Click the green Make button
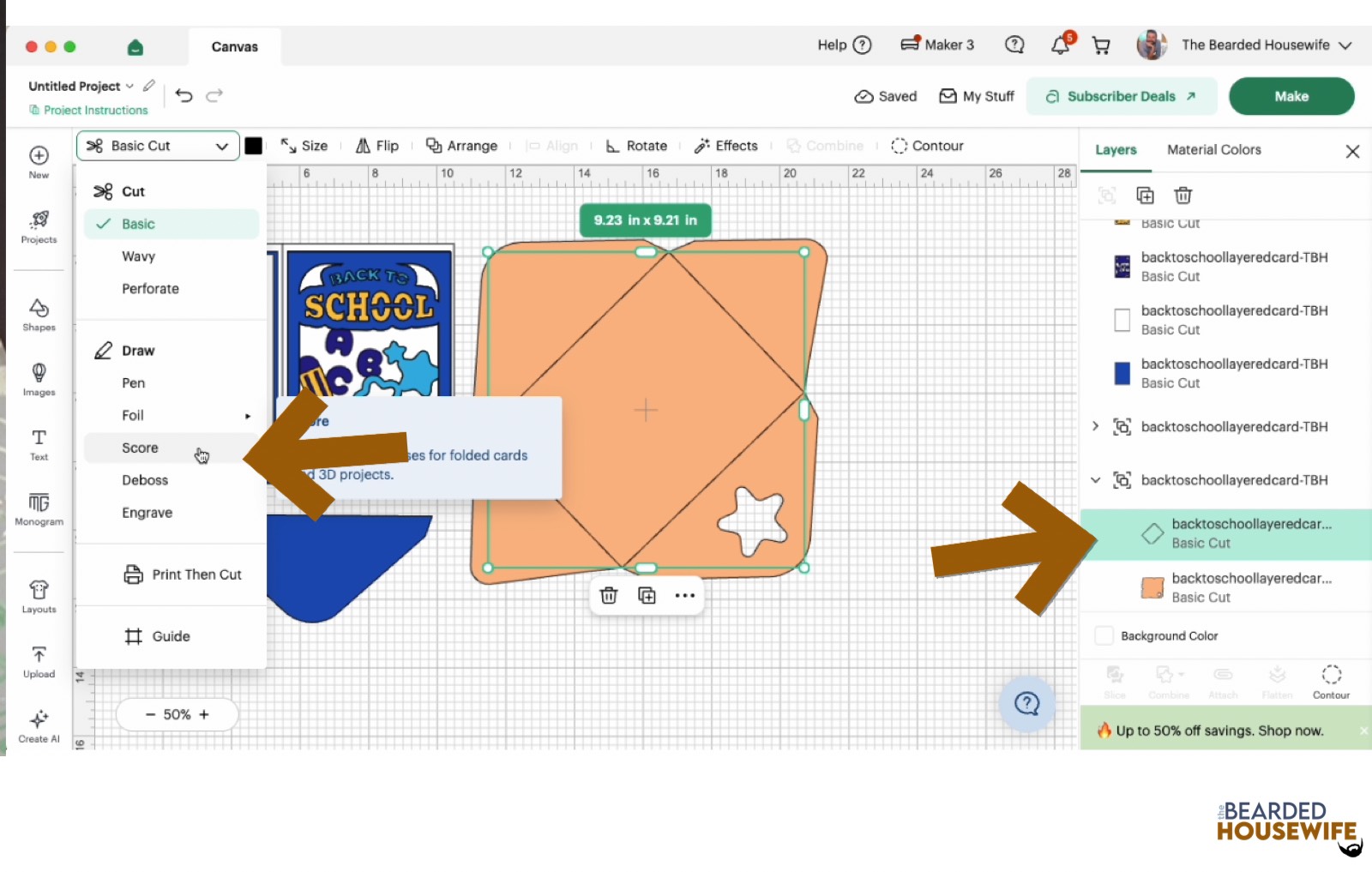Viewport: 1372px width, 872px height. click(1291, 96)
